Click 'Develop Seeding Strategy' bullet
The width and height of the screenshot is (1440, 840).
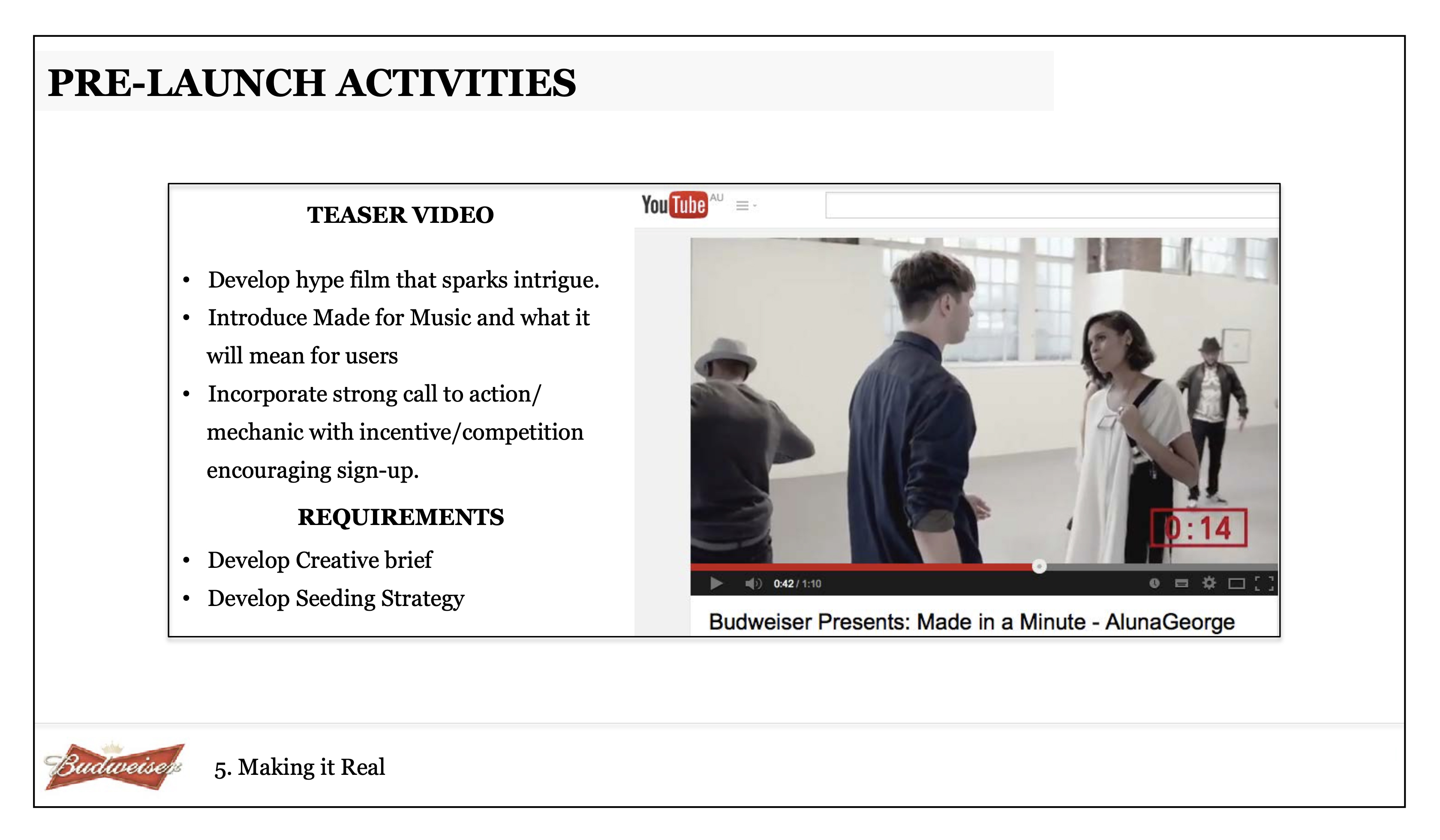(x=336, y=598)
